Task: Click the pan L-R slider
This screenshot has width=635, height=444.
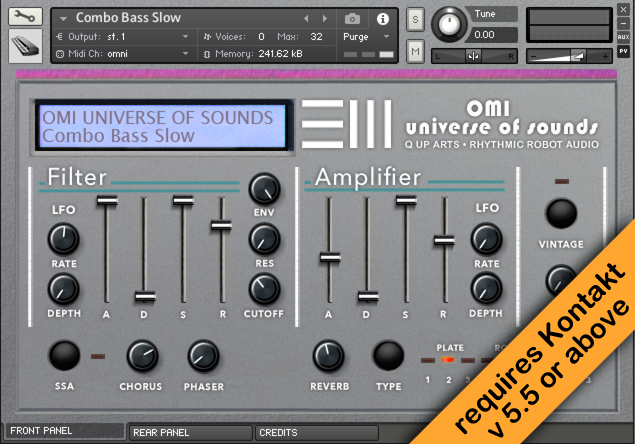Action: 474,56
